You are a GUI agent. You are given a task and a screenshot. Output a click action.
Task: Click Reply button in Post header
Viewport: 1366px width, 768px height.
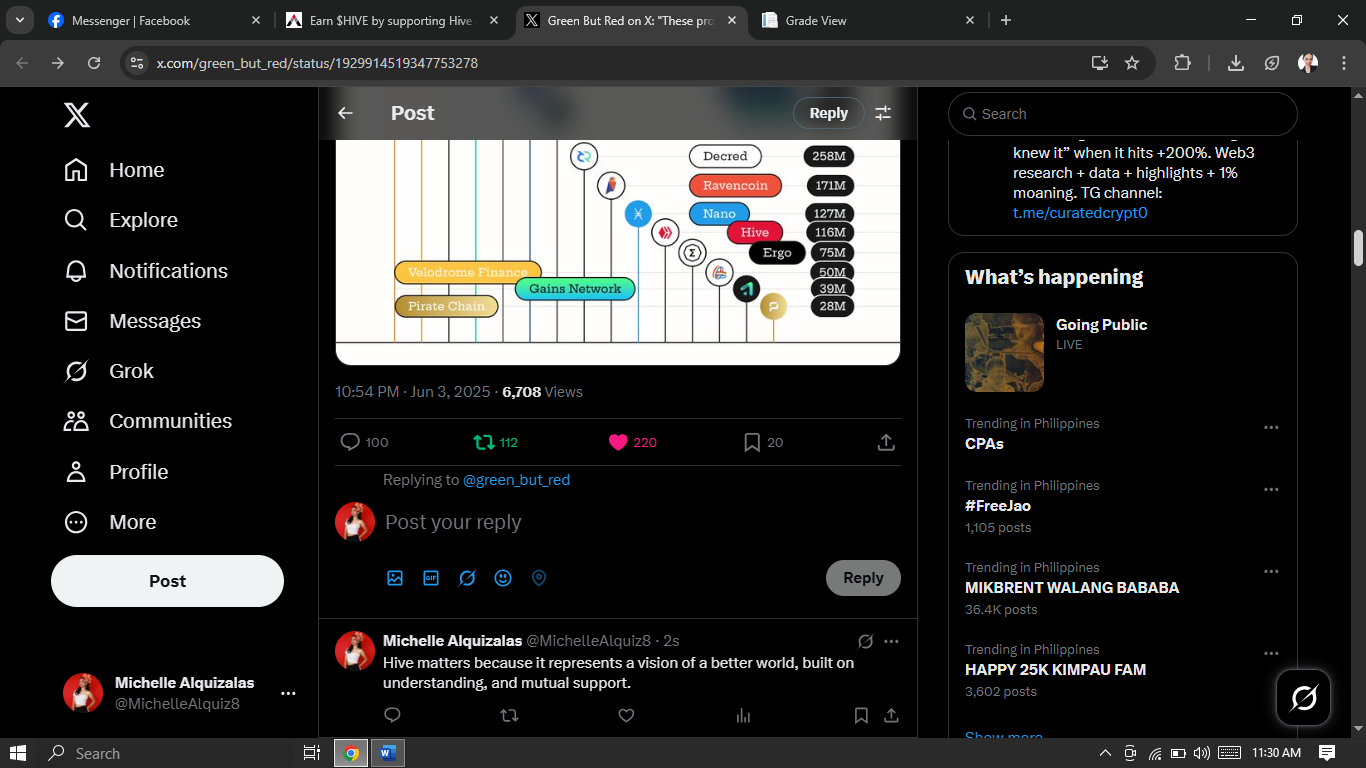coord(829,113)
